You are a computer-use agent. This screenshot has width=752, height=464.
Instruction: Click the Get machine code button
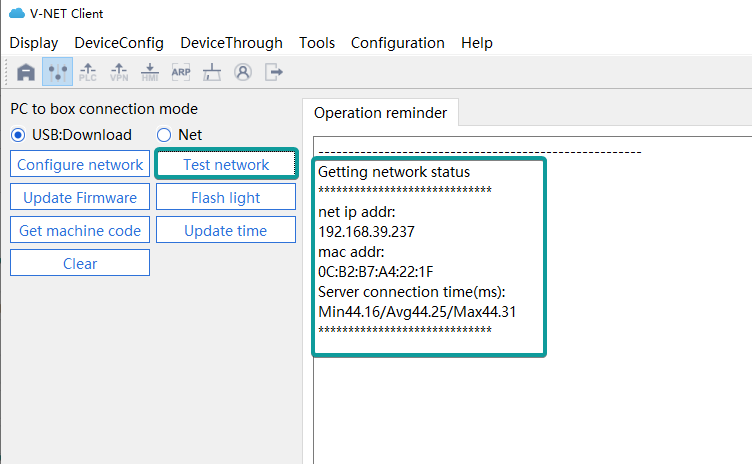pos(80,230)
